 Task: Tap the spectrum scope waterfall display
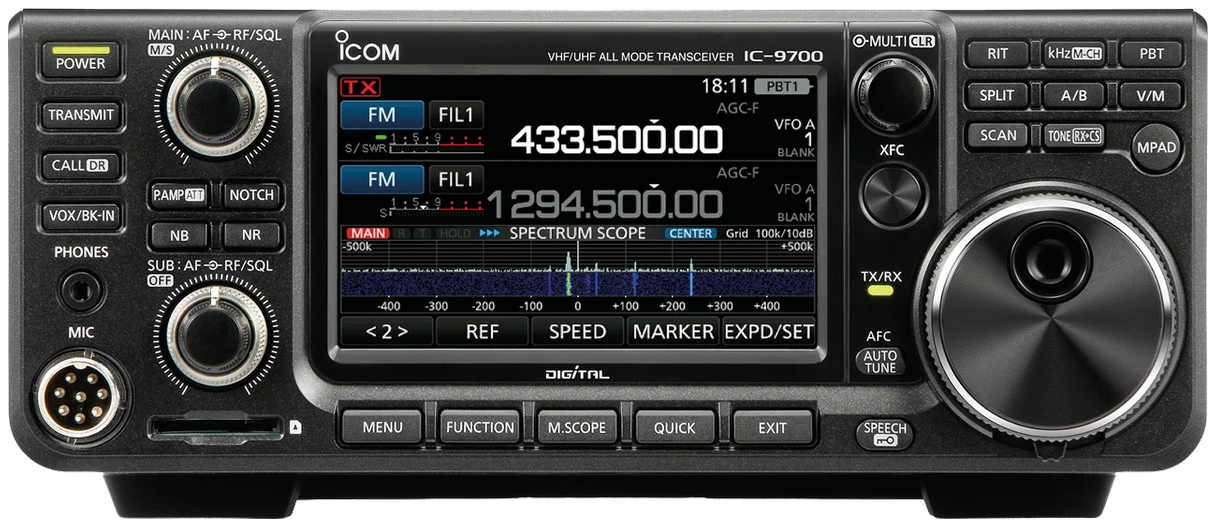point(577,283)
